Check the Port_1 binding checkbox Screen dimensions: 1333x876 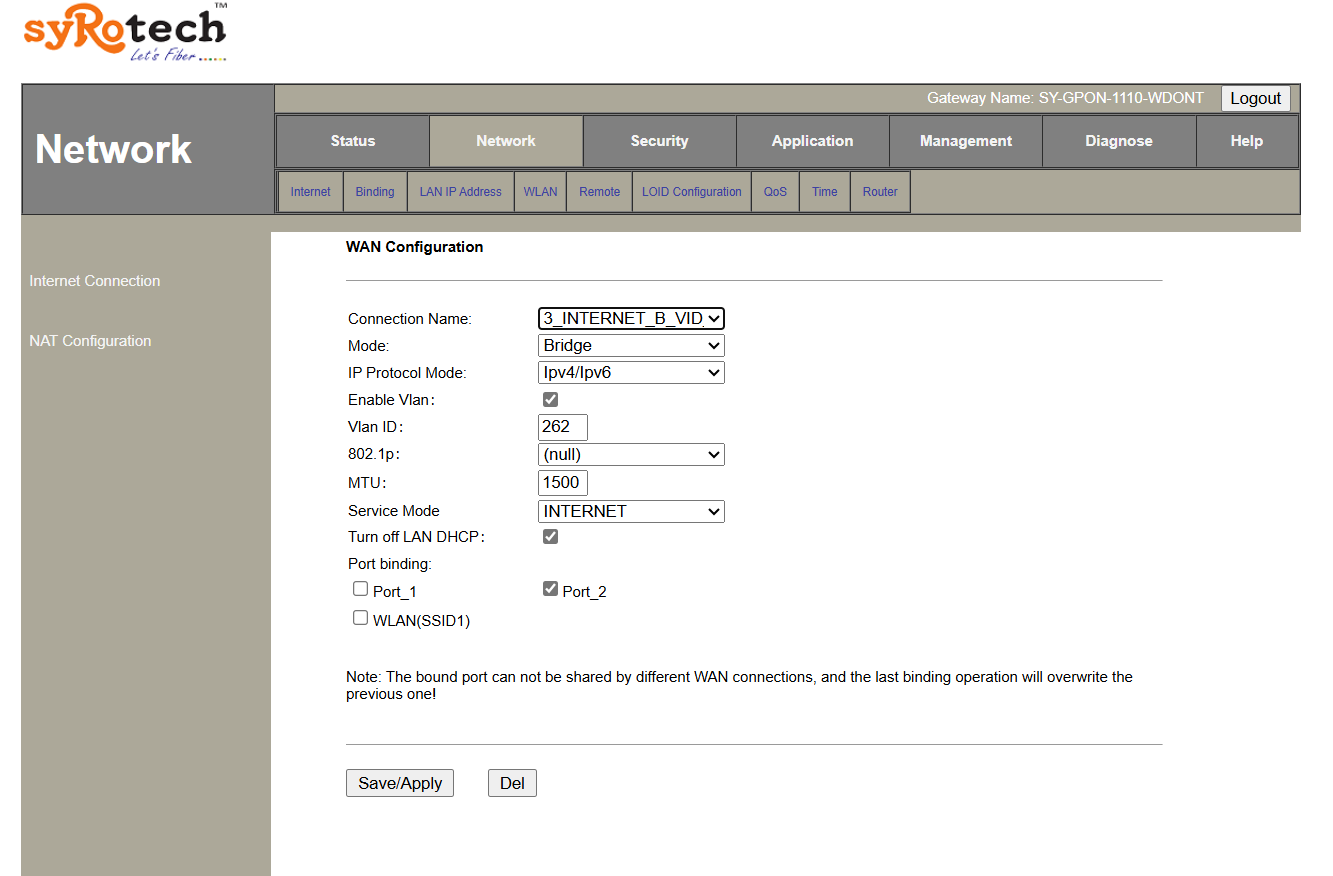pos(361,589)
